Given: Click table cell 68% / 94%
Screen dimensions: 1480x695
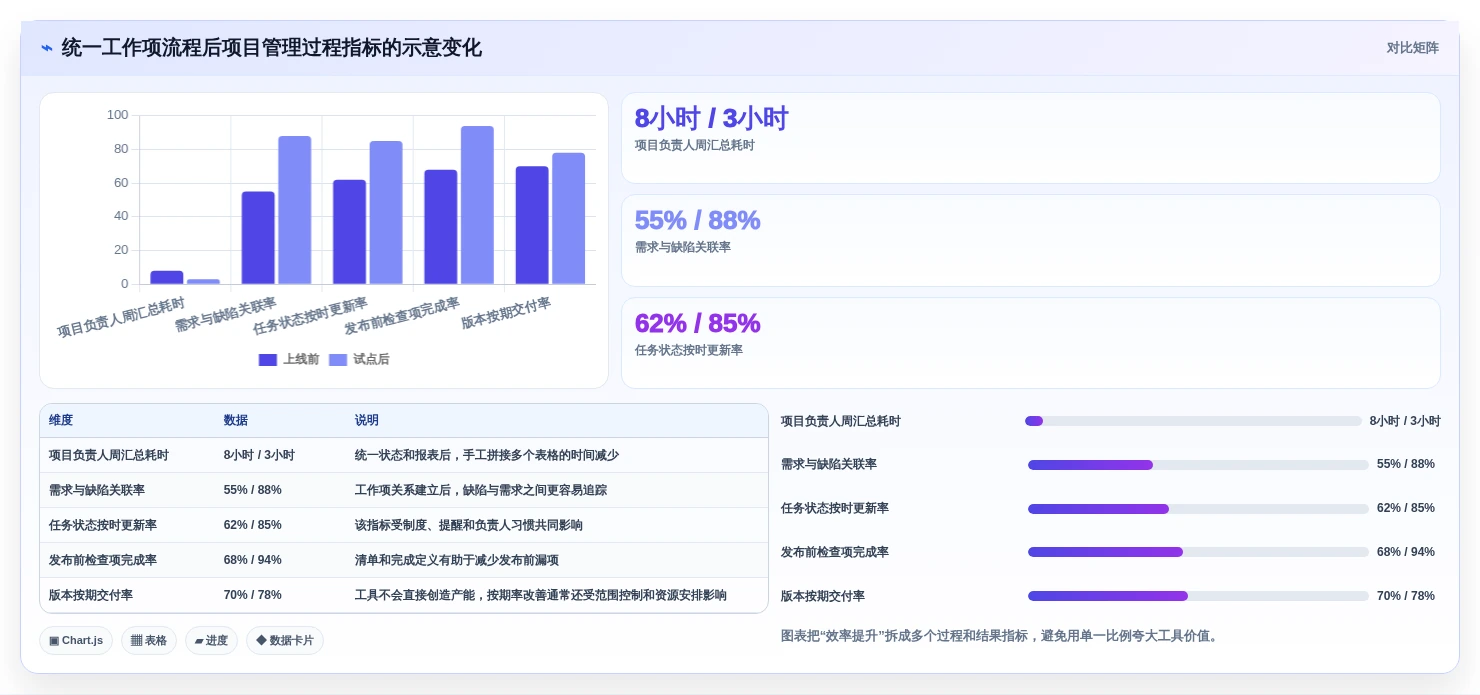Looking at the screenshot, I should tap(253, 560).
